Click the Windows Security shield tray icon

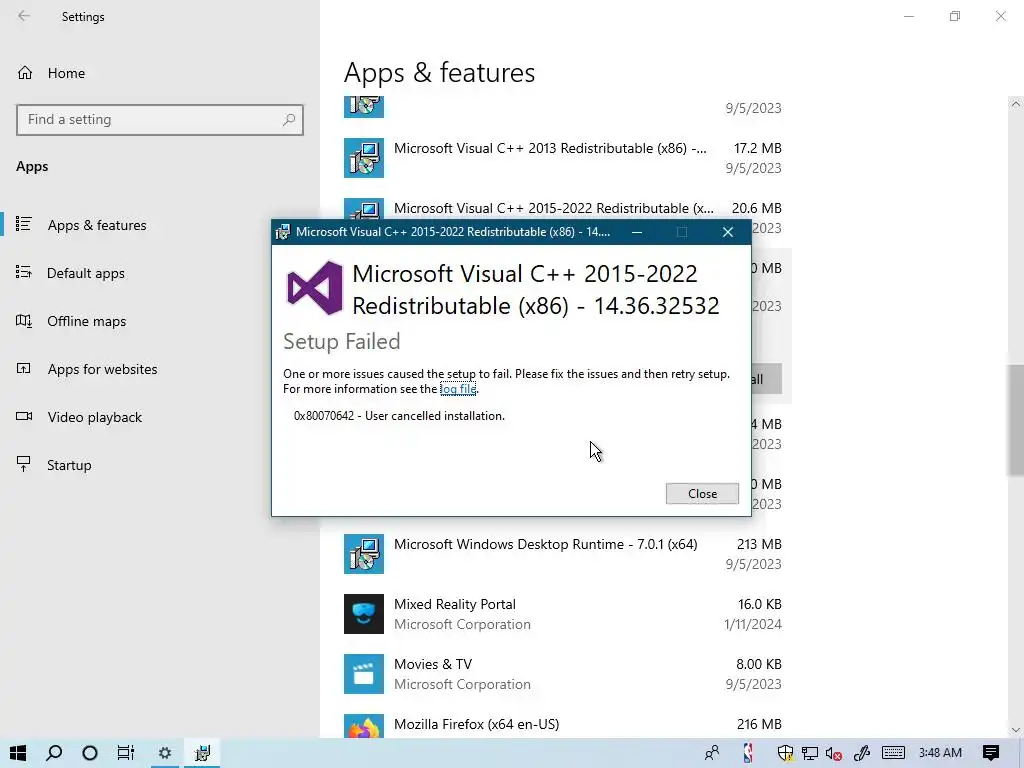(x=785, y=753)
